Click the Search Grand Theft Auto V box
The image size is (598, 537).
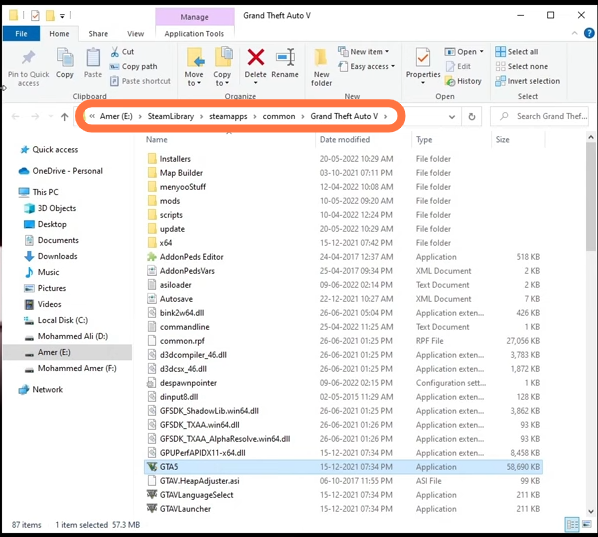tap(539, 116)
